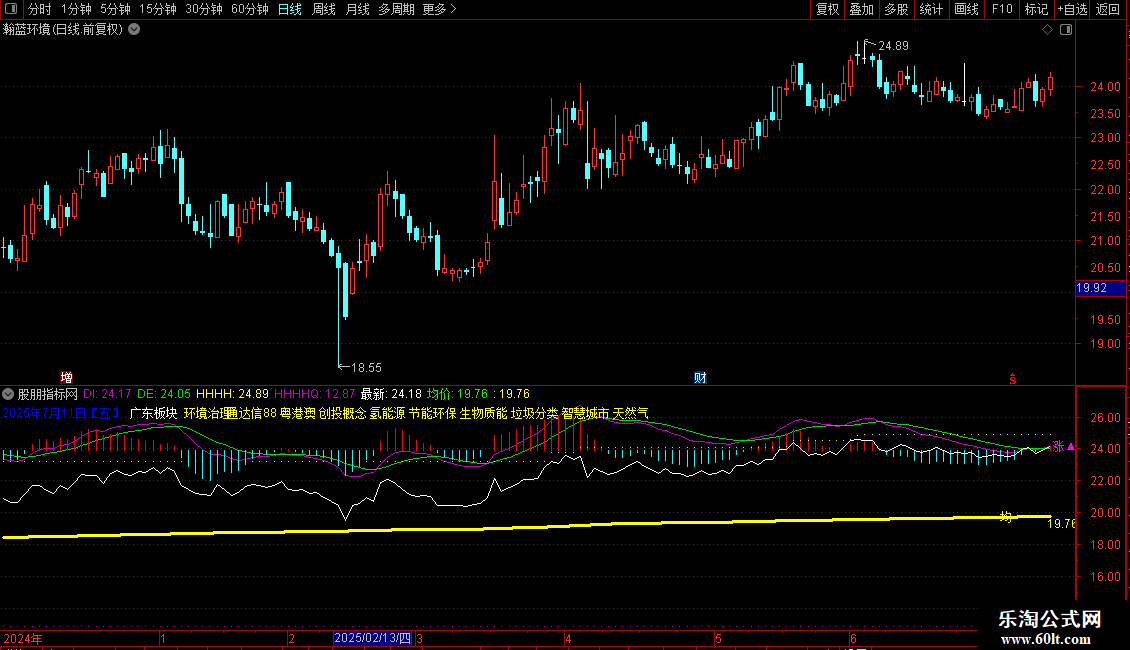Click the DE: 24.05 indicator value

(164, 394)
